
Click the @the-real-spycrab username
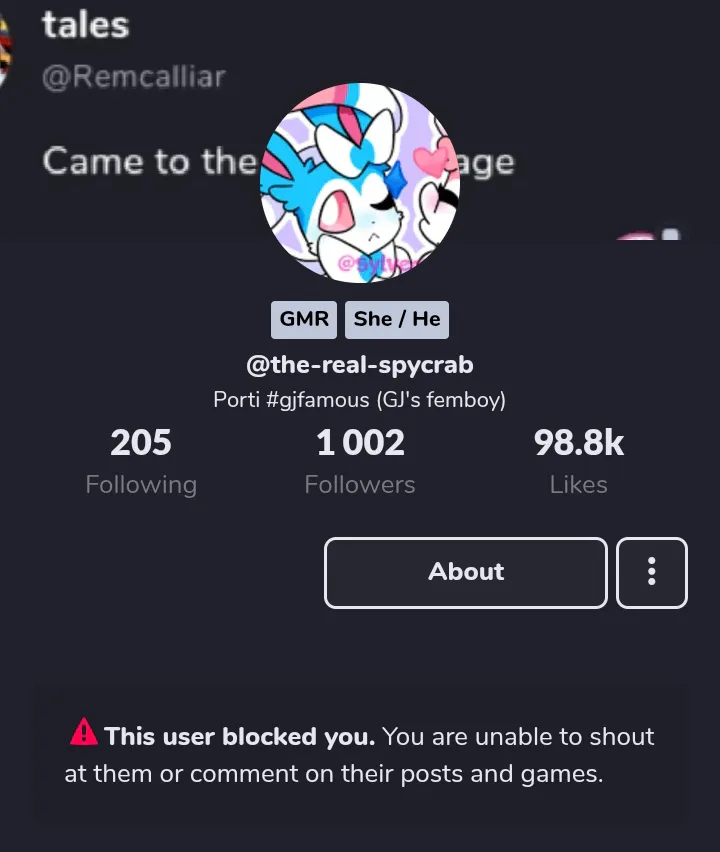click(360, 365)
